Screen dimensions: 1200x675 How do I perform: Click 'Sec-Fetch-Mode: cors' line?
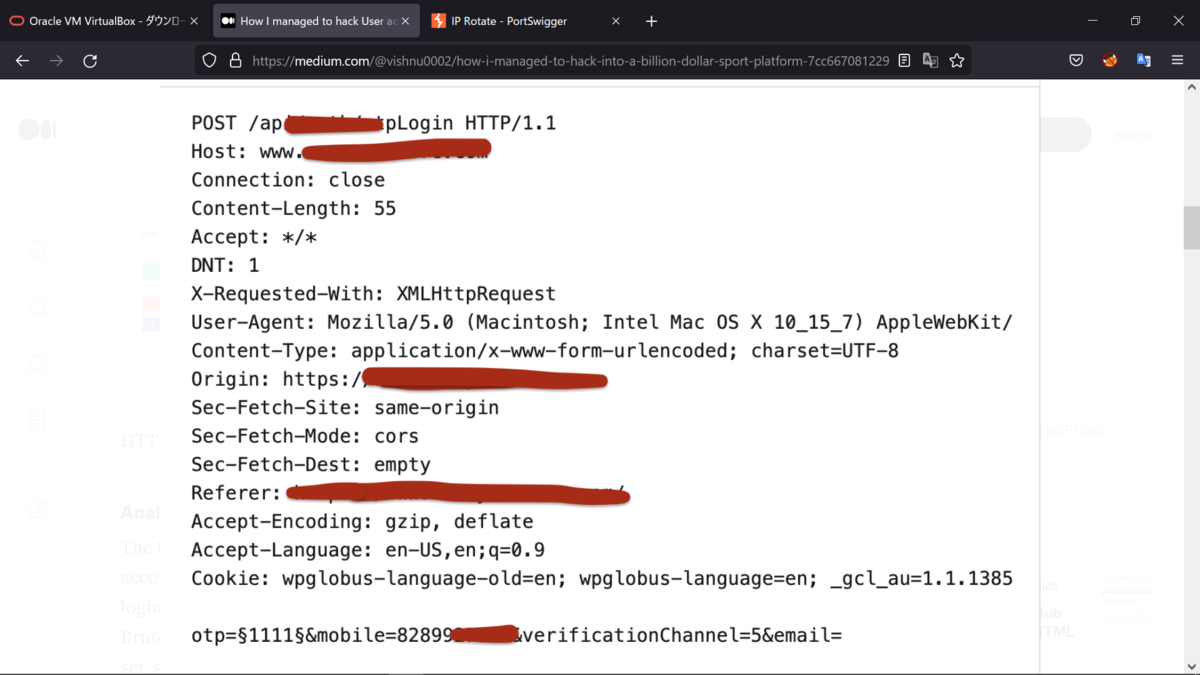(305, 436)
